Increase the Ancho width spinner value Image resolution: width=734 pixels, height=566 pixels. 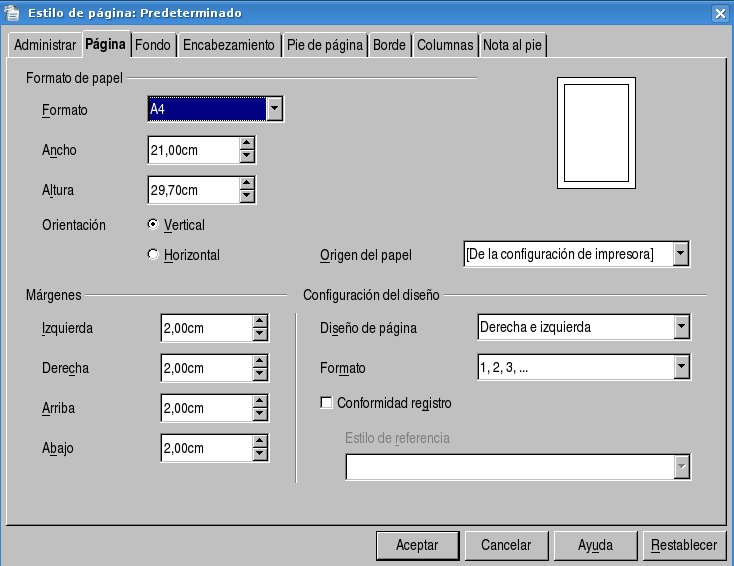coord(247,143)
